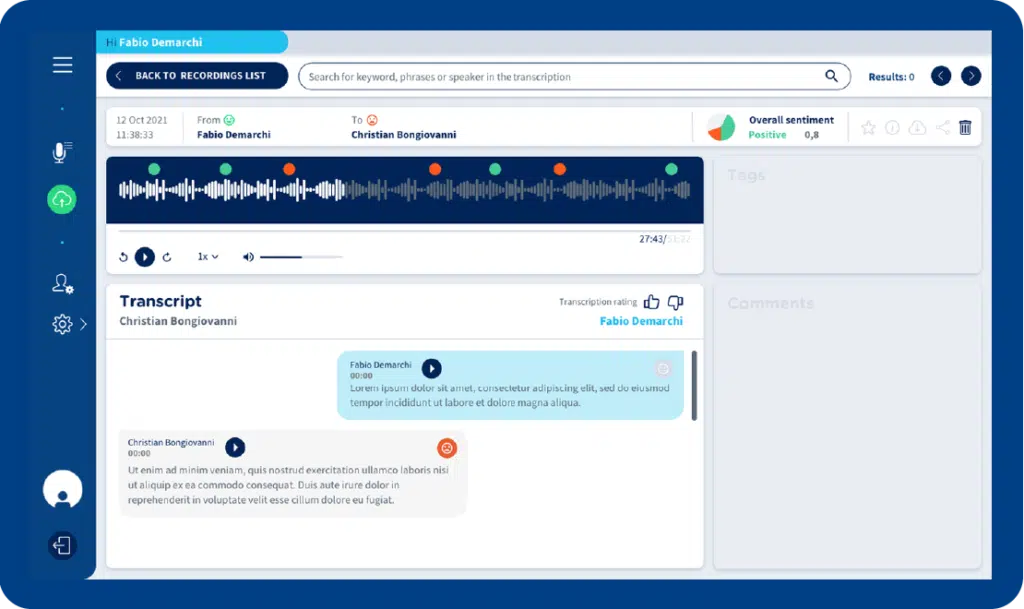This screenshot has width=1024, height=609.
Task: Mute audio by clicking the speaker icon
Action: pos(247,256)
